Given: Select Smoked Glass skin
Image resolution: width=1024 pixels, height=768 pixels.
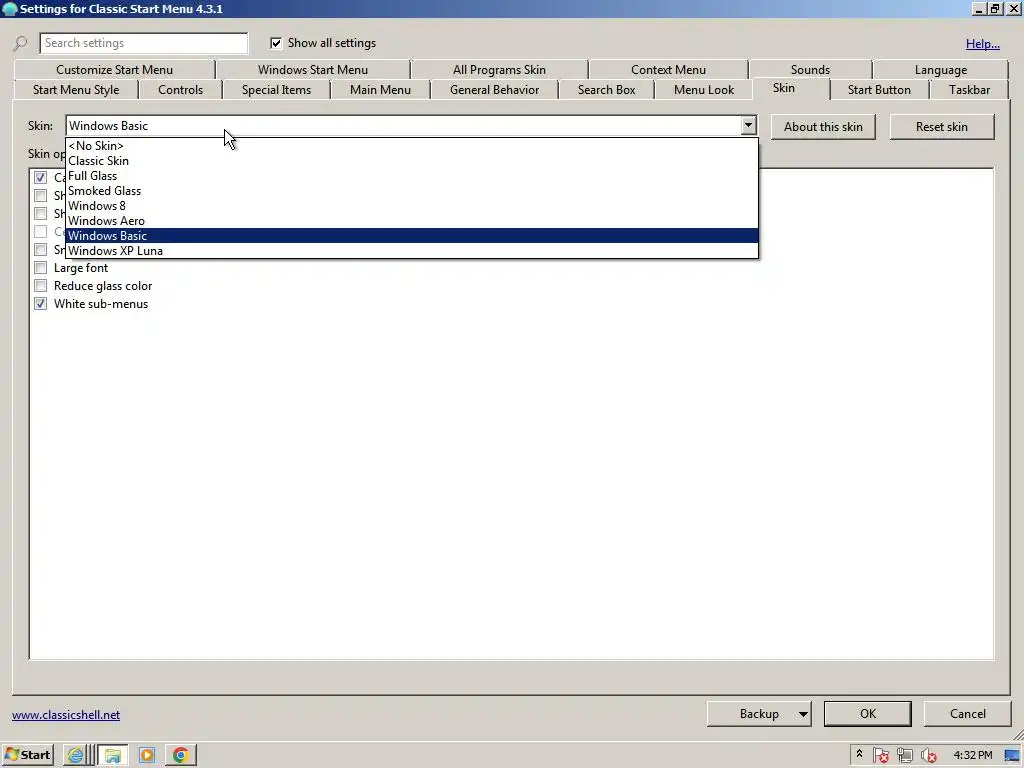Looking at the screenshot, I should 412,191.
